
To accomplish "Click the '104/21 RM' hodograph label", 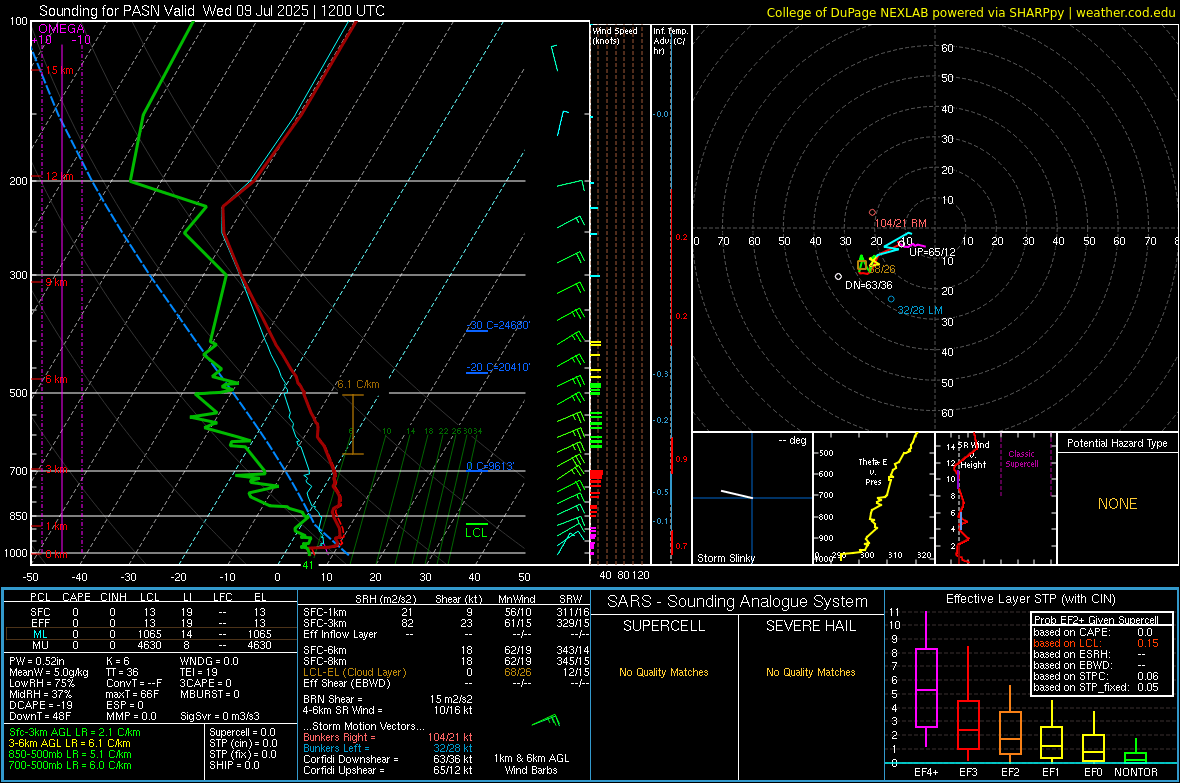I will (901, 224).
